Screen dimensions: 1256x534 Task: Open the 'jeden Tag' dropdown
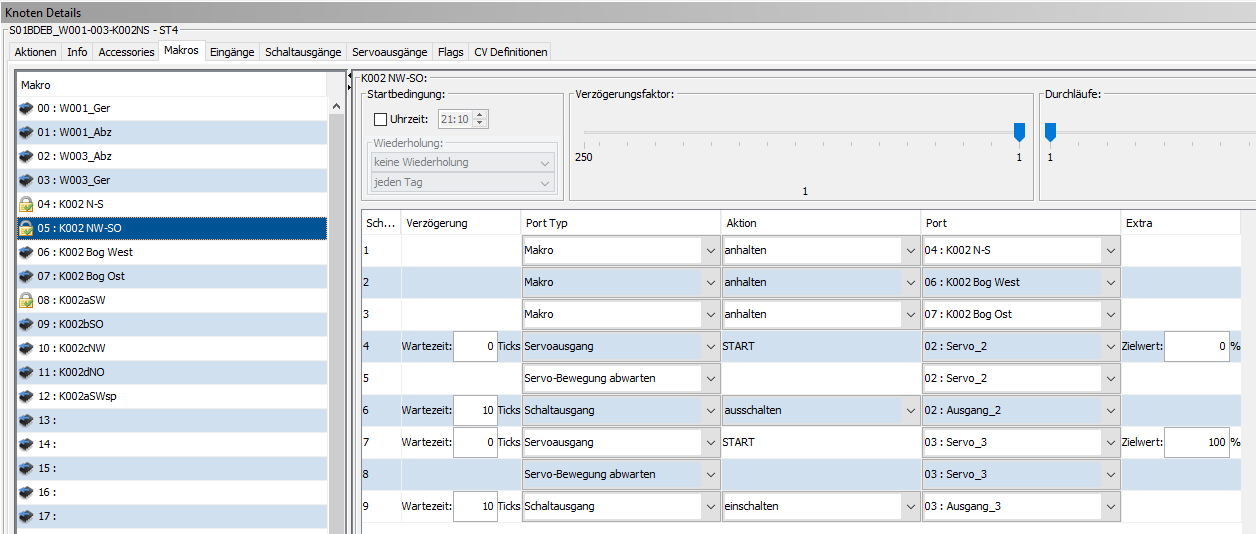[463, 183]
